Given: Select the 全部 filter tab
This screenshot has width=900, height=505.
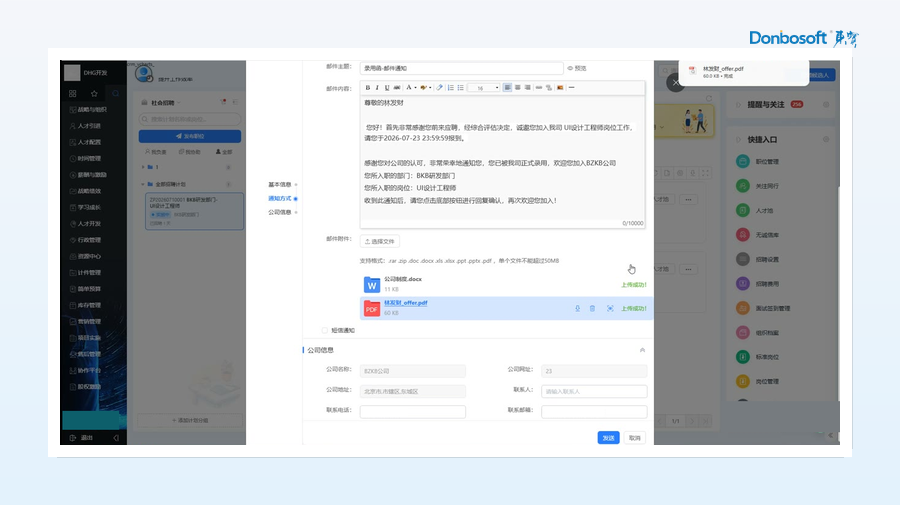Looking at the screenshot, I should pos(224,152).
